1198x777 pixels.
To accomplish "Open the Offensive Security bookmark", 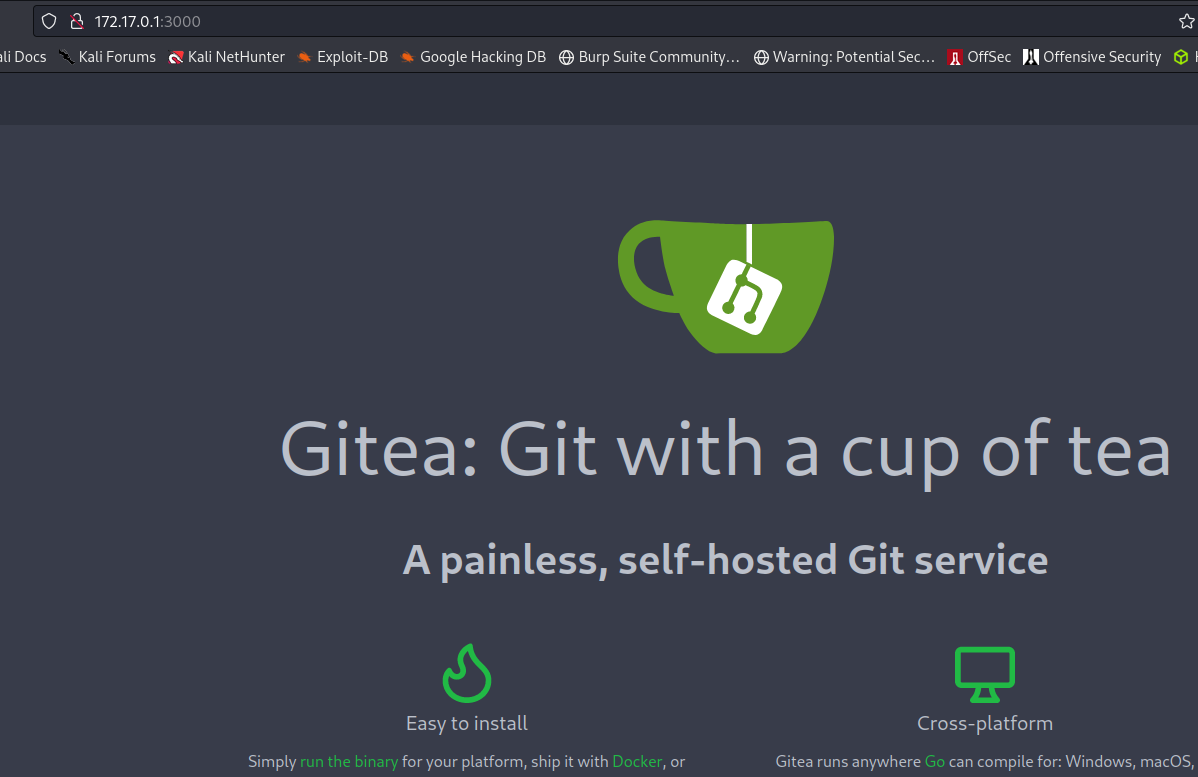I will 1092,57.
